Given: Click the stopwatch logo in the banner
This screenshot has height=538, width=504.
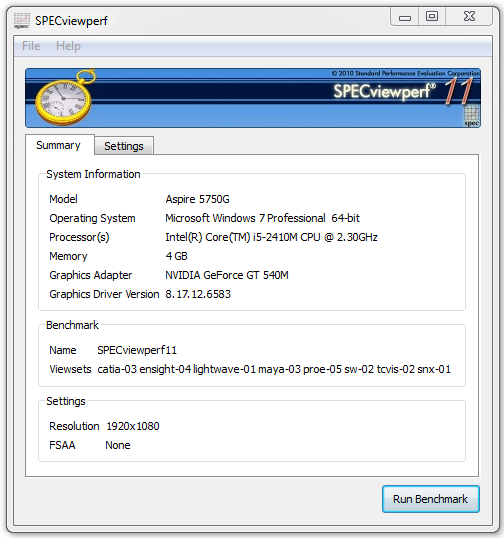Looking at the screenshot, I should (x=65, y=97).
